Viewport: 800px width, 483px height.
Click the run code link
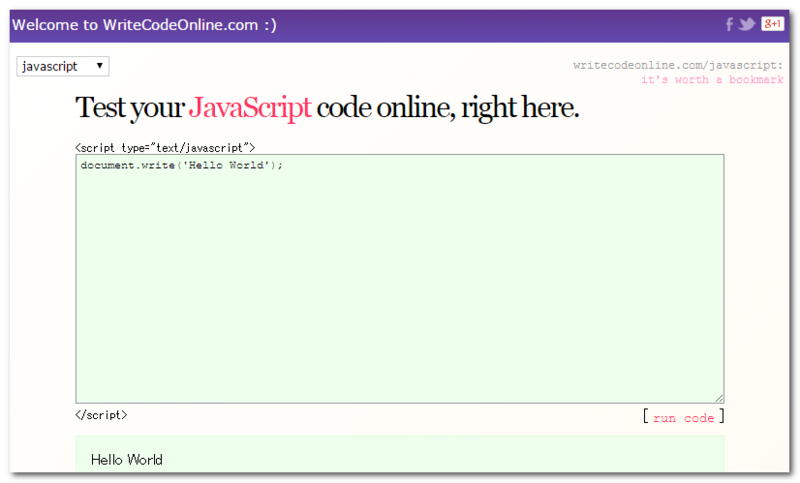(684, 418)
